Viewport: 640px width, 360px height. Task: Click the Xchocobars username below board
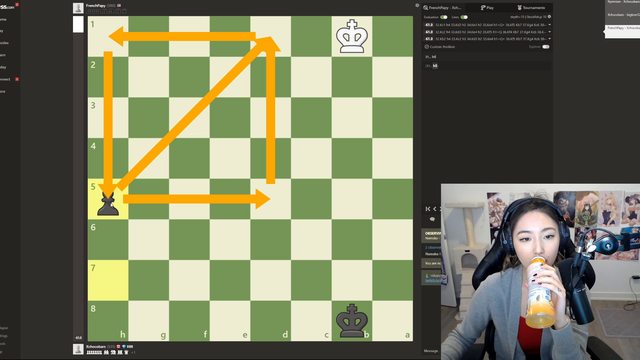pyautogui.click(x=96, y=347)
